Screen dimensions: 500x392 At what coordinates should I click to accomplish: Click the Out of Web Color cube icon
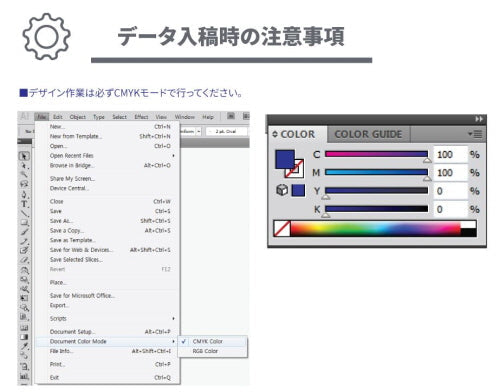coord(282,190)
